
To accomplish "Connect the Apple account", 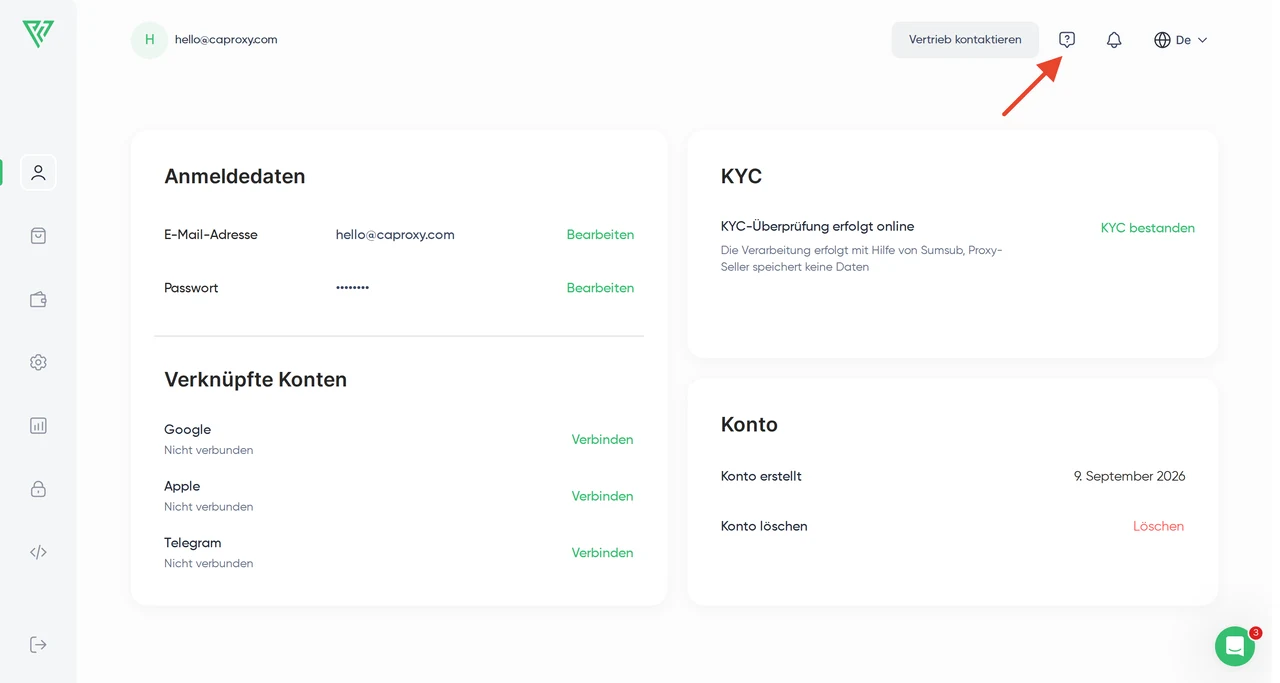I will pyautogui.click(x=602, y=496).
